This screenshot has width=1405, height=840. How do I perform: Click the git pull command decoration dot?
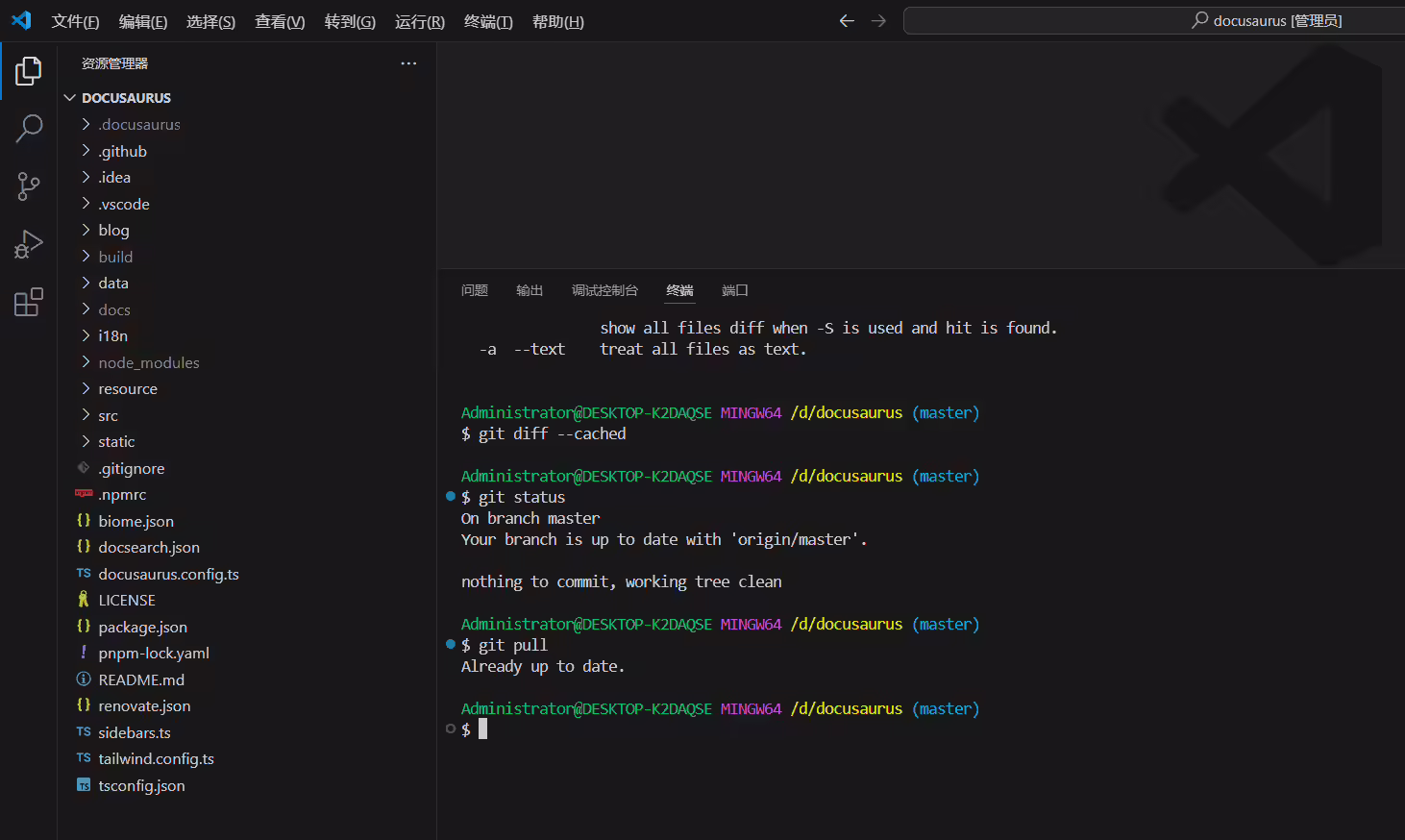coord(451,645)
